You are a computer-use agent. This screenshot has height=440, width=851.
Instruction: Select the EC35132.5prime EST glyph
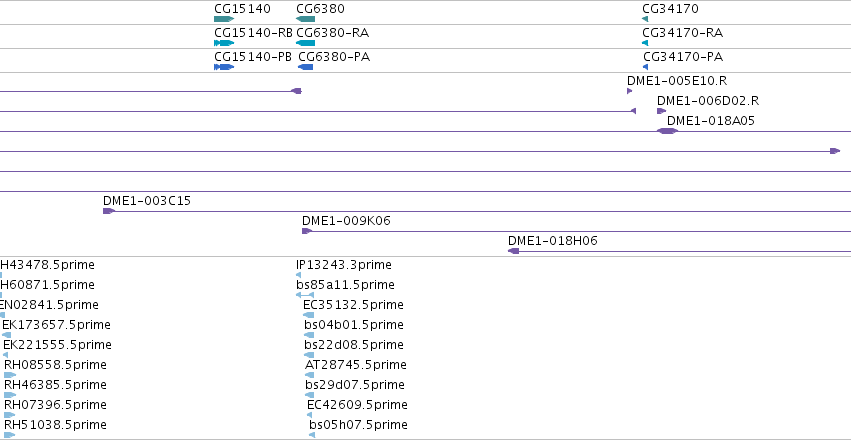(x=308, y=315)
